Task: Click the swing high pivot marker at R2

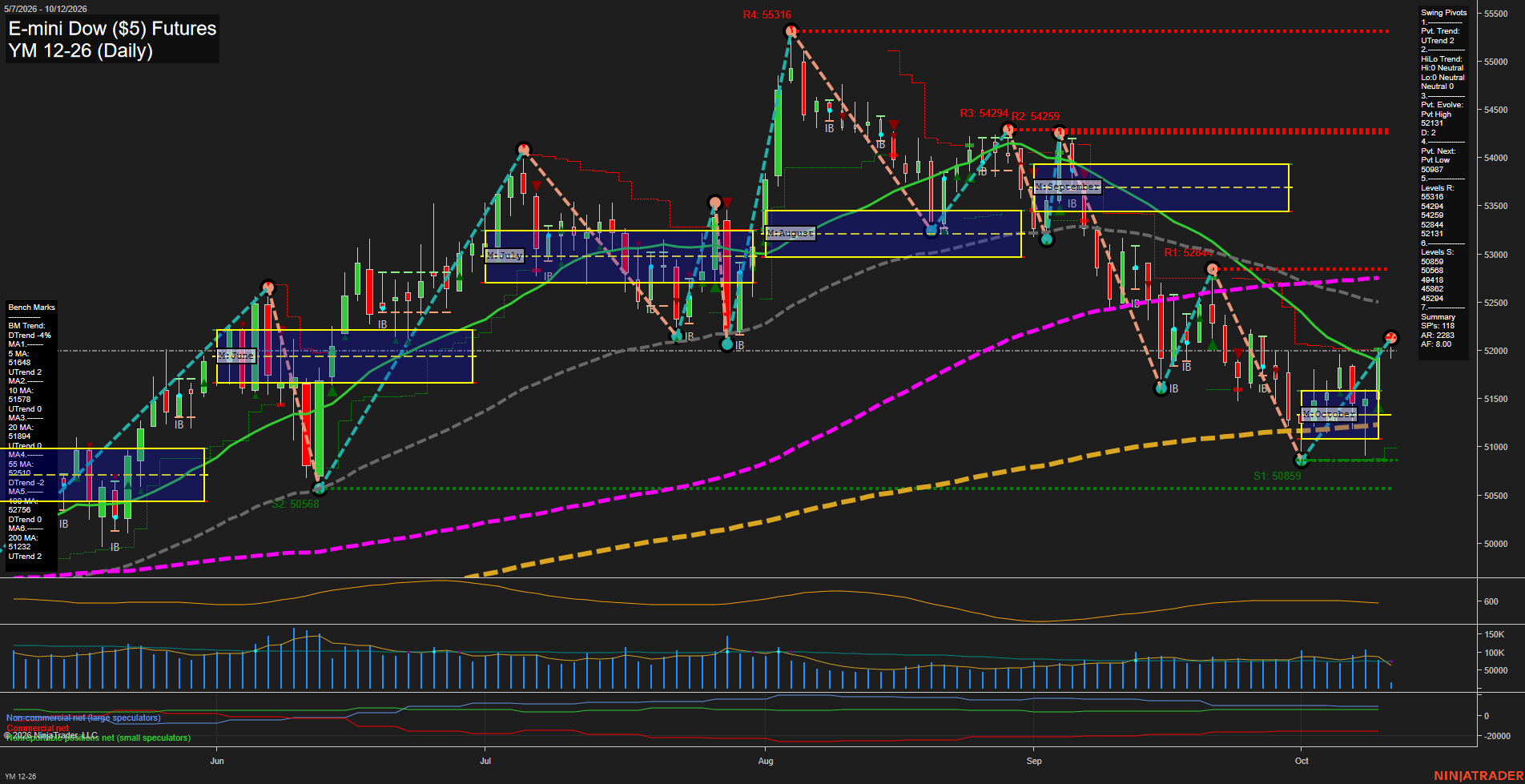Action: pos(1059,133)
